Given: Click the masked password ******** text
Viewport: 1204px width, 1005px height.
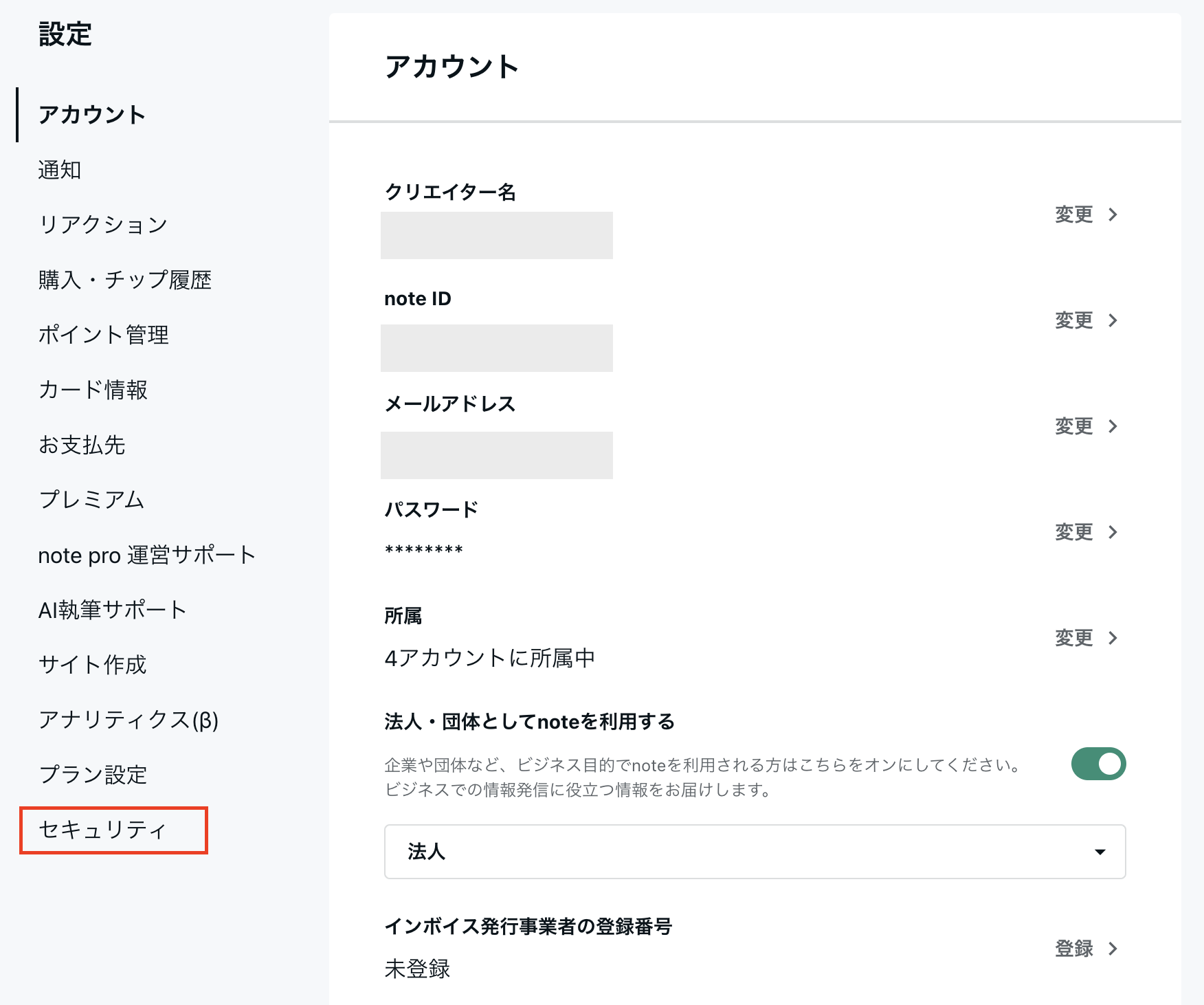Looking at the screenshot, I should (424, 550).
